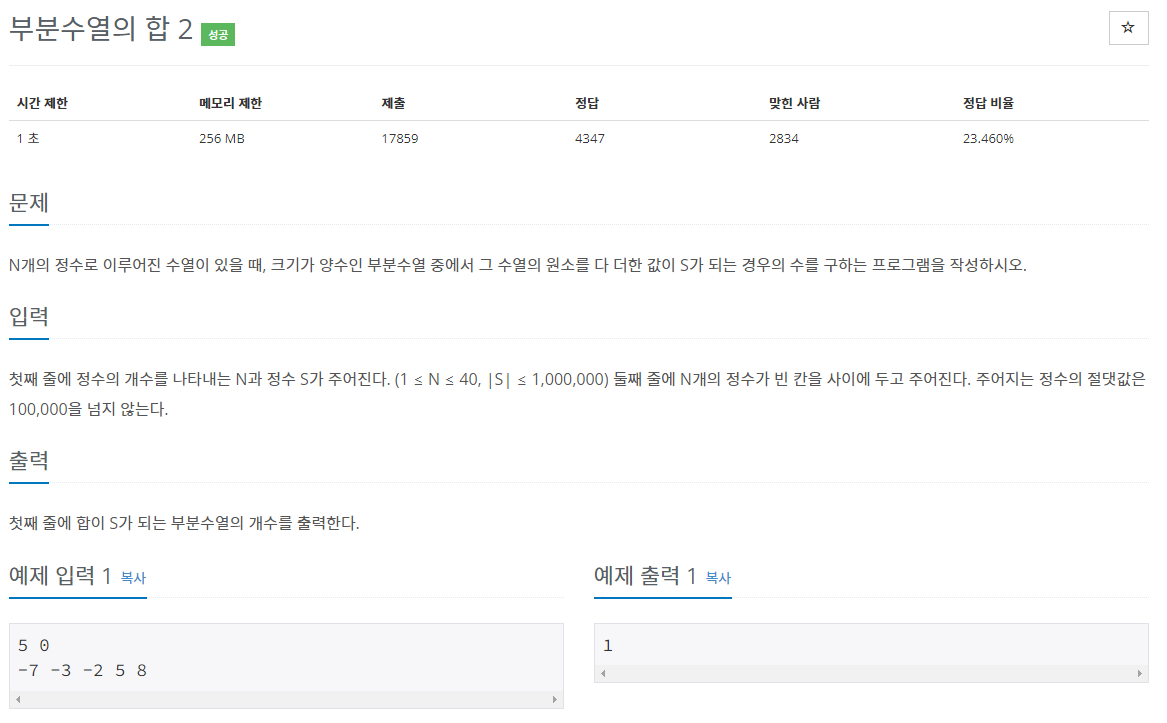Screen dimensions: 1167x723
Task: Click the problem description sentence starting N개의 정수로
Action: [x=518, y=265]
